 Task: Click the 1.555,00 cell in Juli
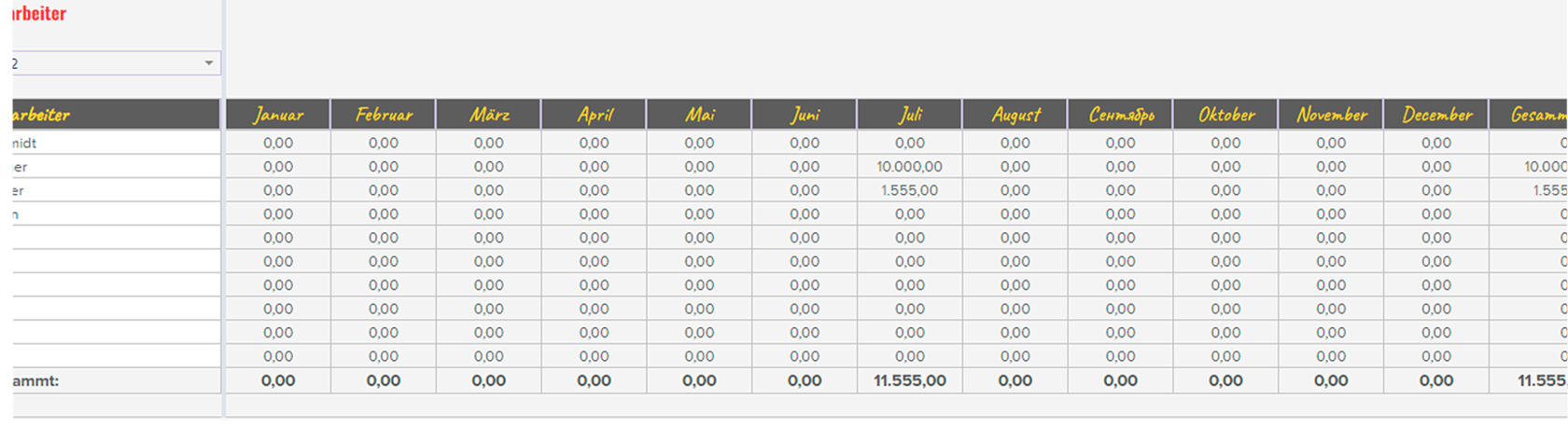[x=910, y=190]
